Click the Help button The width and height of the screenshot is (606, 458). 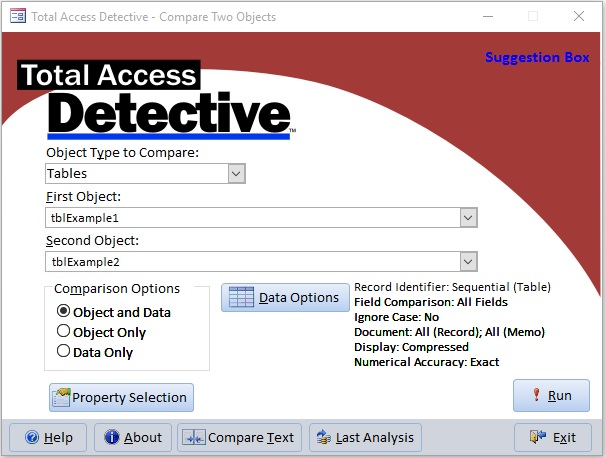48,438
